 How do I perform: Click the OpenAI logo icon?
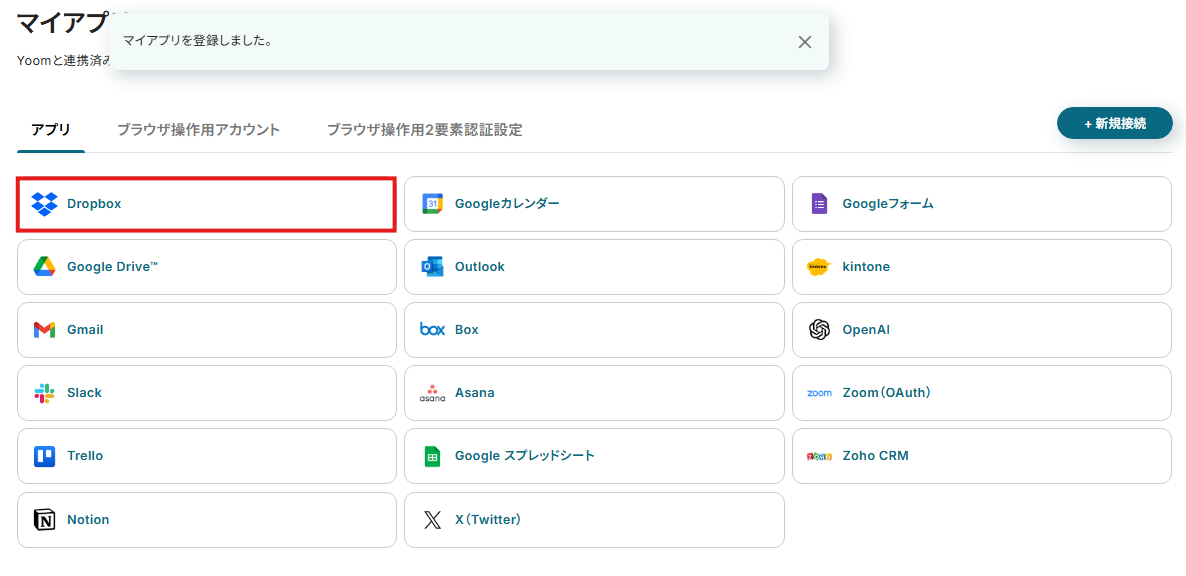pyautogui.click(x=819, y=330)
